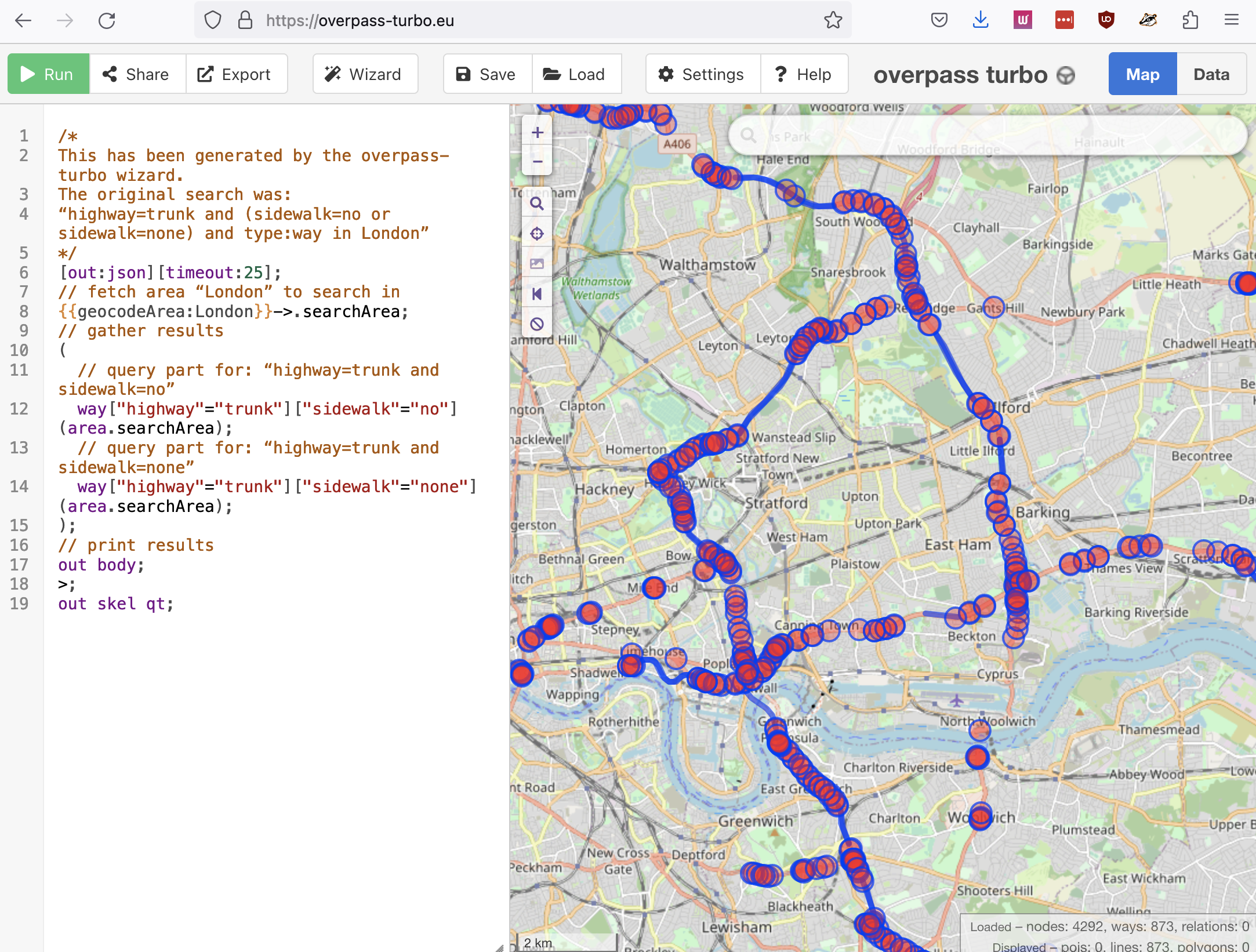This screenshot has height=952, width=1256.
Task: Click the zoom-to-data magnifier icon on map
Action: click(x=537, y=204)
